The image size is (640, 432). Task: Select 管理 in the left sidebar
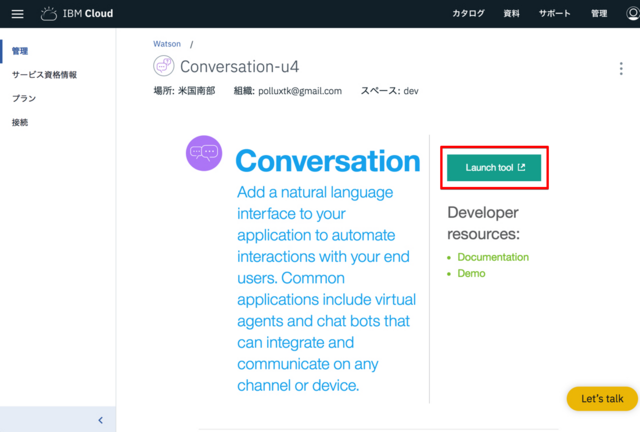20,51
